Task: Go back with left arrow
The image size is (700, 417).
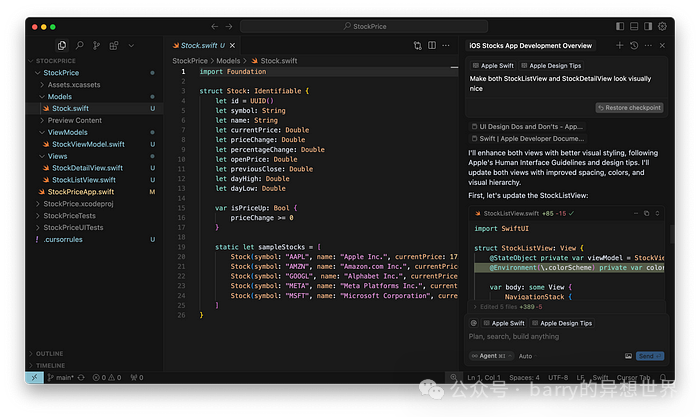Action: coord(215,26)
